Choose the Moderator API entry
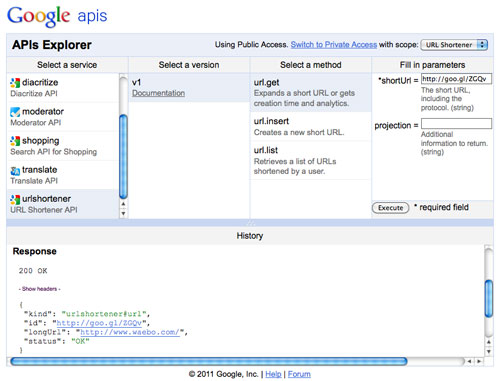The width and height of the screenshot is (500, 381). (36, 123)
